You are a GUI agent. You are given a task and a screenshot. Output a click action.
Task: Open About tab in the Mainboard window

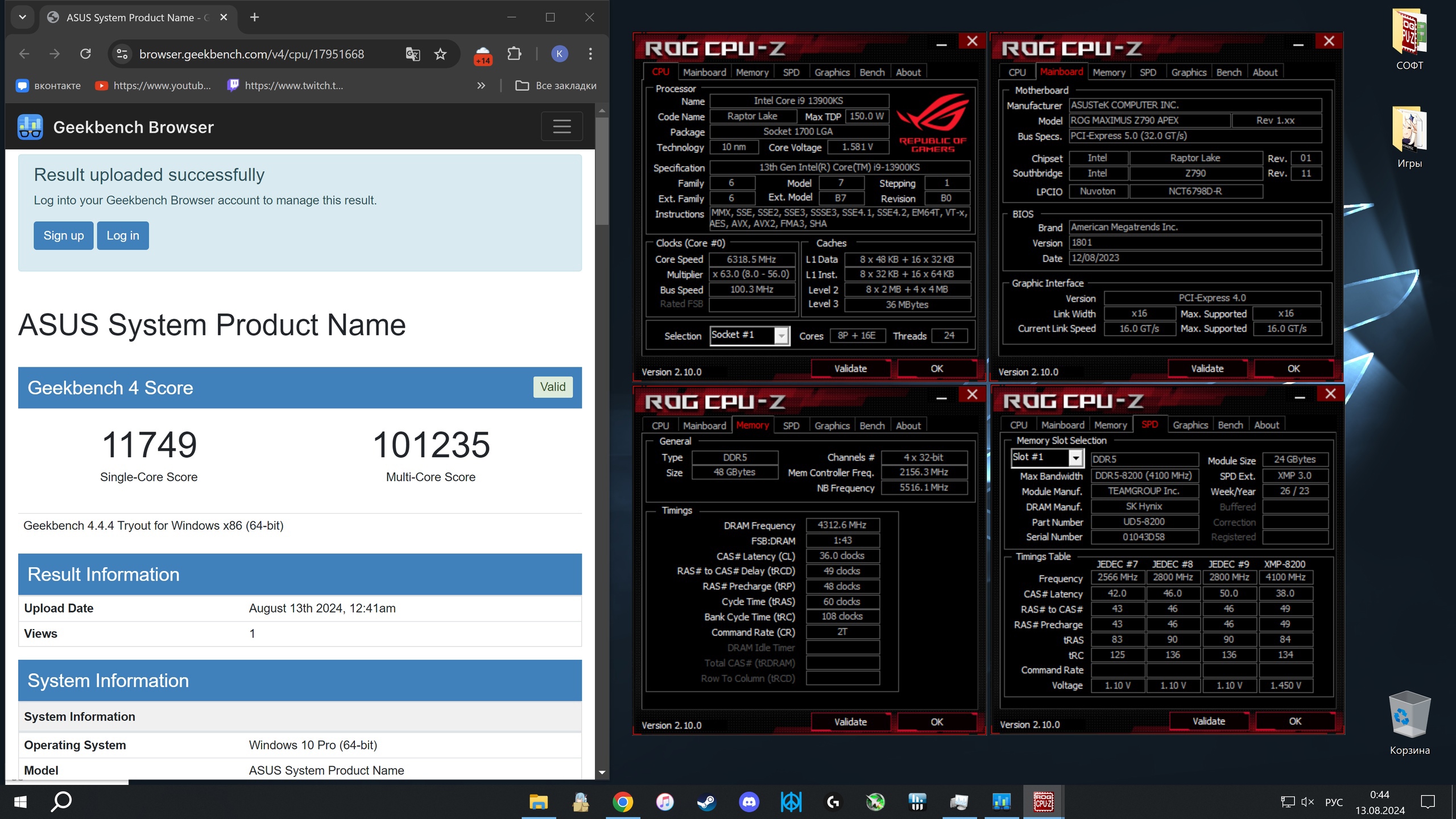[1265, 72]
